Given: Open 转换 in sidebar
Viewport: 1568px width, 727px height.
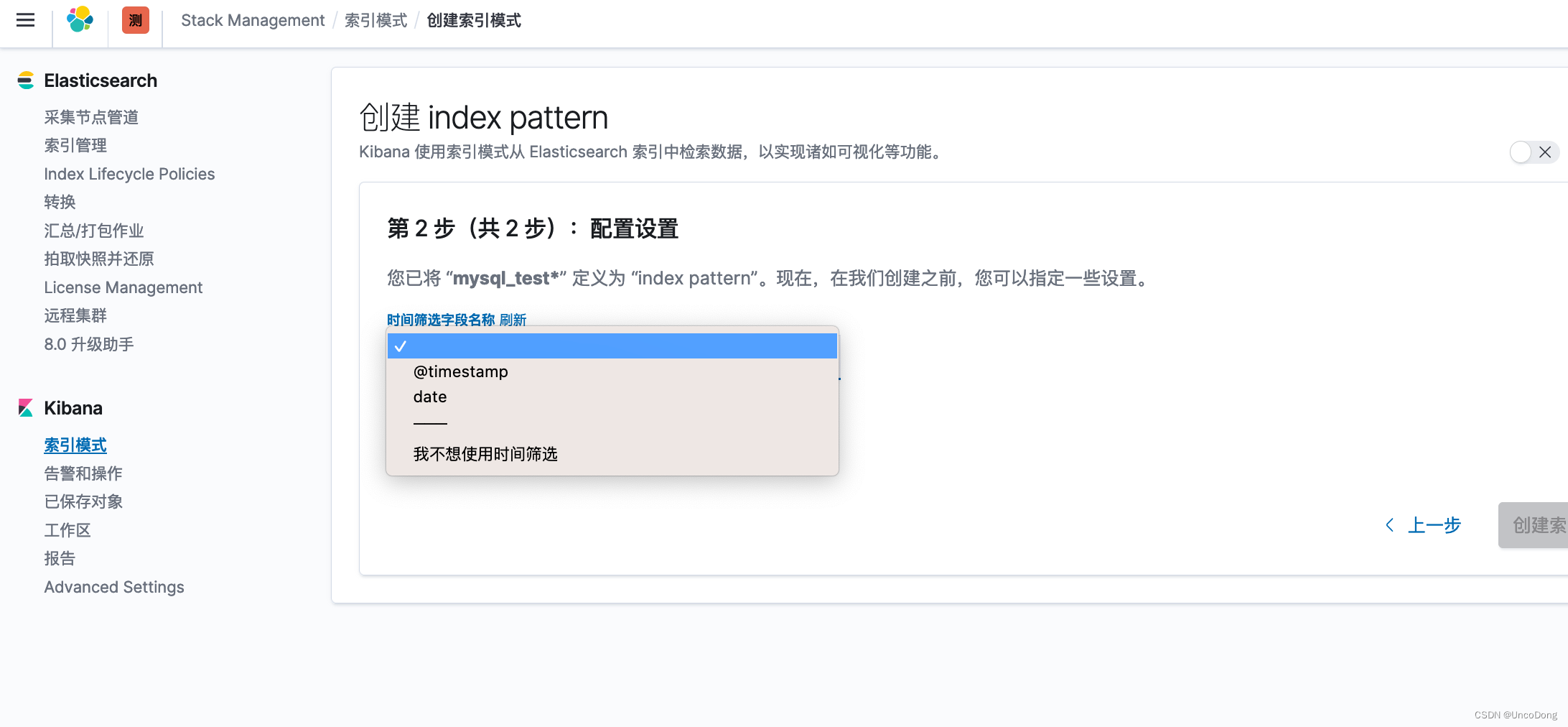Looking at the screenshot, I should pyautogui.click(x=60, y=202).
